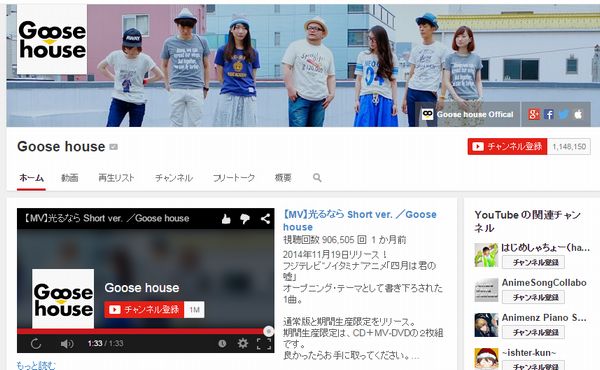
Task: Toggle the Watch Later clock icon
Action: (x=222, y=343)
